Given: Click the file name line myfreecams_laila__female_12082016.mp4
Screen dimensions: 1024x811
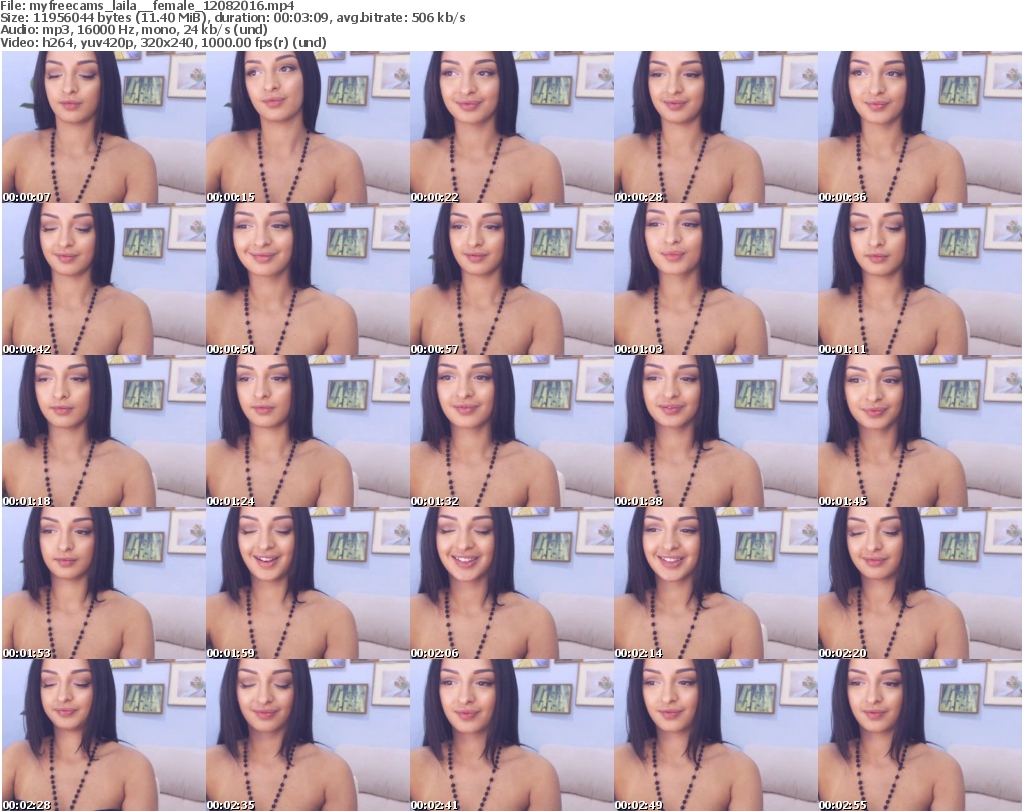Looking at the screenshot, I should [147, 6].
